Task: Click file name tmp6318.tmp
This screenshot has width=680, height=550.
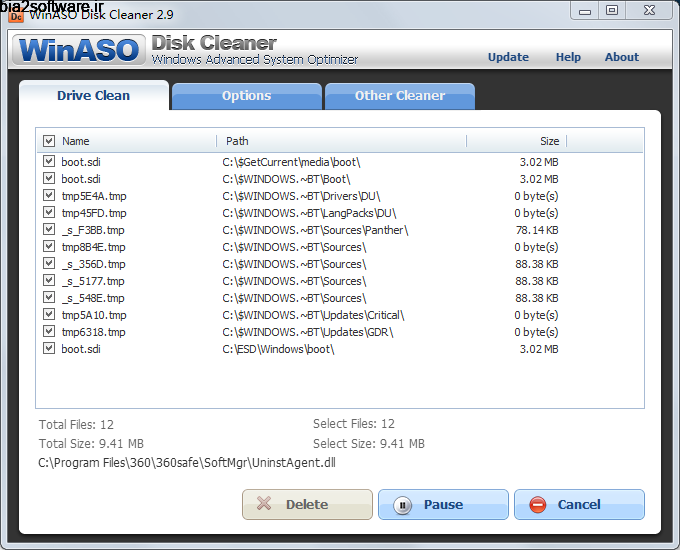Action: [x=94, y=332]
